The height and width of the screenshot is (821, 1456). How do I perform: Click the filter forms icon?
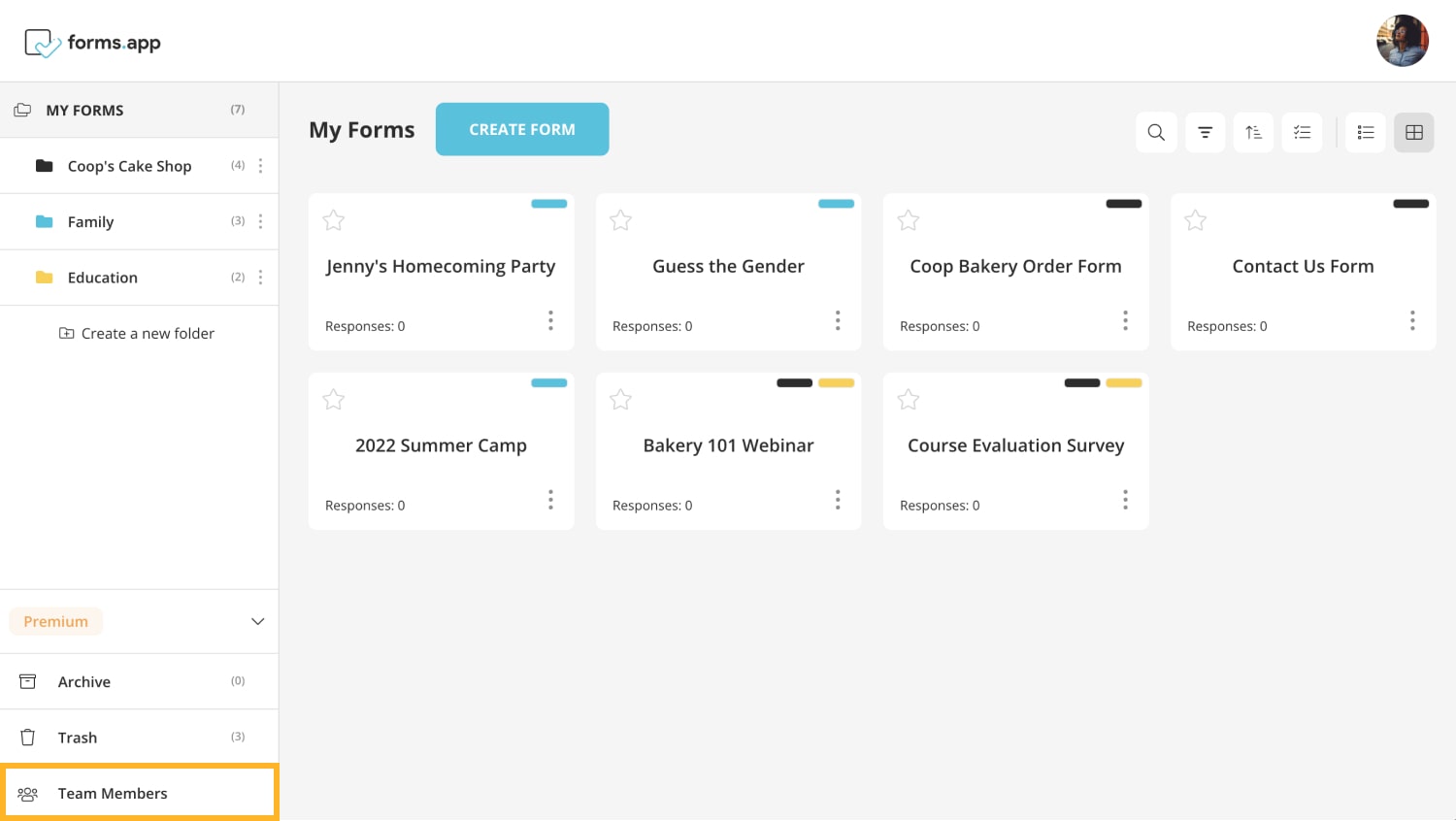click(x=1205, y=133)
